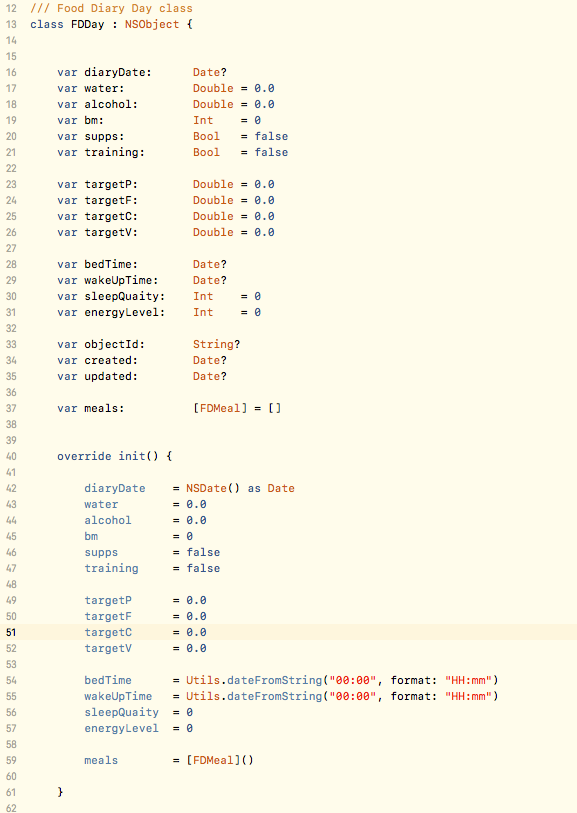Click the energyLevel assignment in init
The image size is (577, 813).
tap(138, 728)
